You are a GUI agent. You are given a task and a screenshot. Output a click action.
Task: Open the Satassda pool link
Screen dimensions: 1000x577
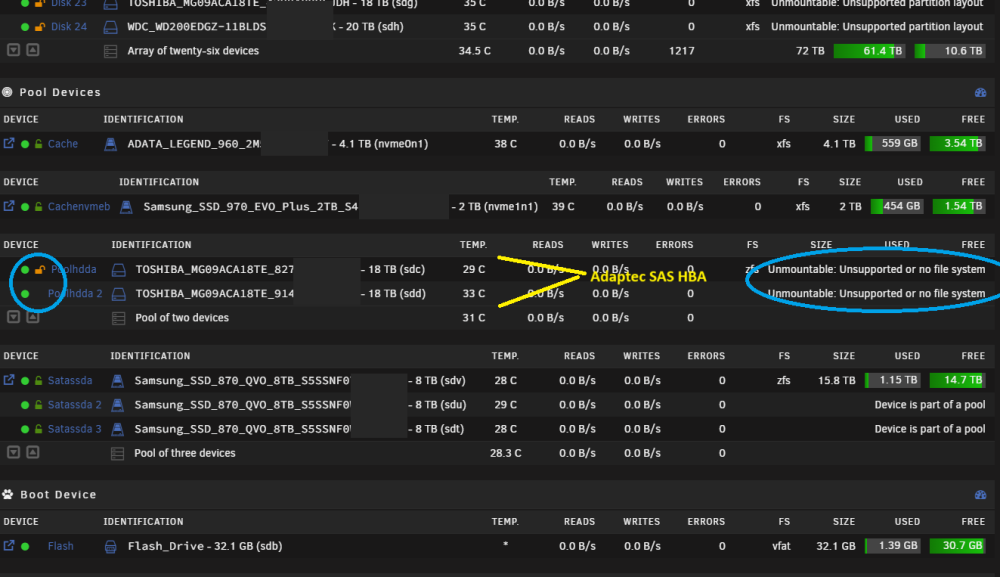[x=70, y=381]
